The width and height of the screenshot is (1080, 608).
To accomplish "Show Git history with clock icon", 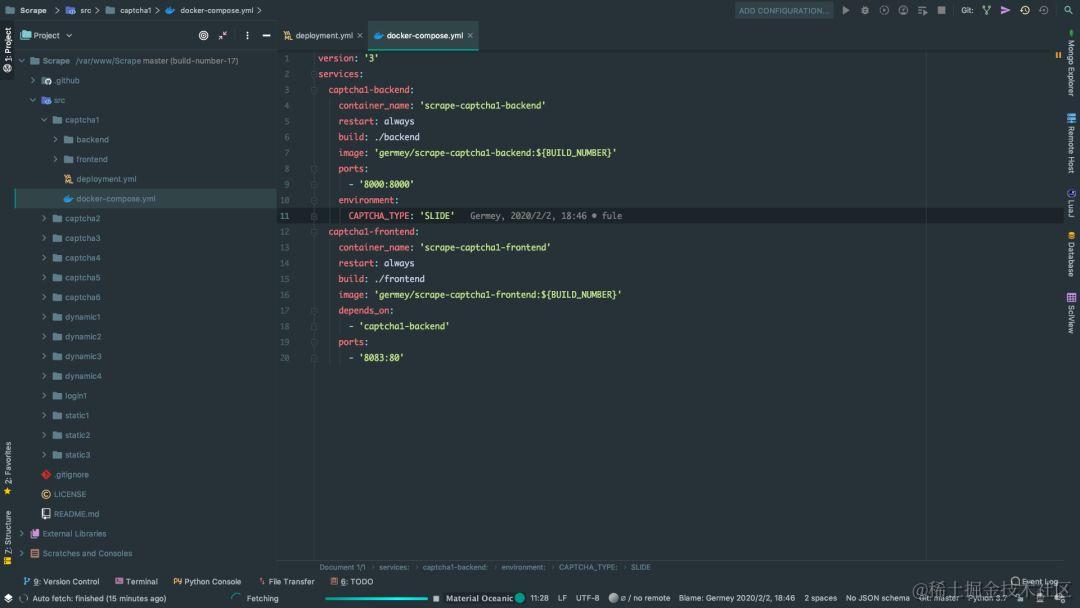I will tap(1025, 10).
